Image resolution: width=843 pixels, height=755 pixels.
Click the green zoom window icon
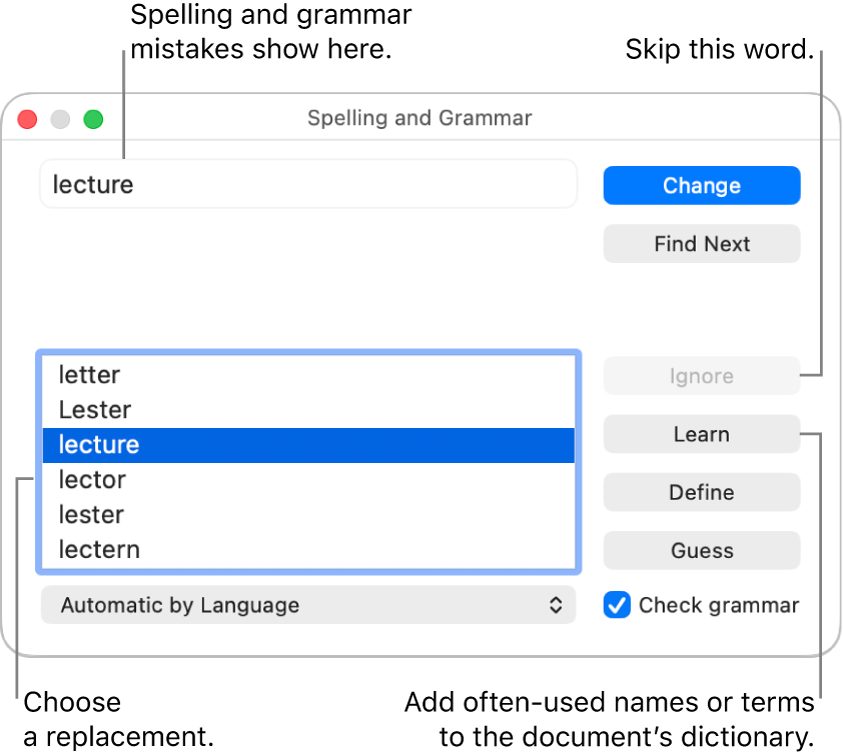click(x=92, y=118)
